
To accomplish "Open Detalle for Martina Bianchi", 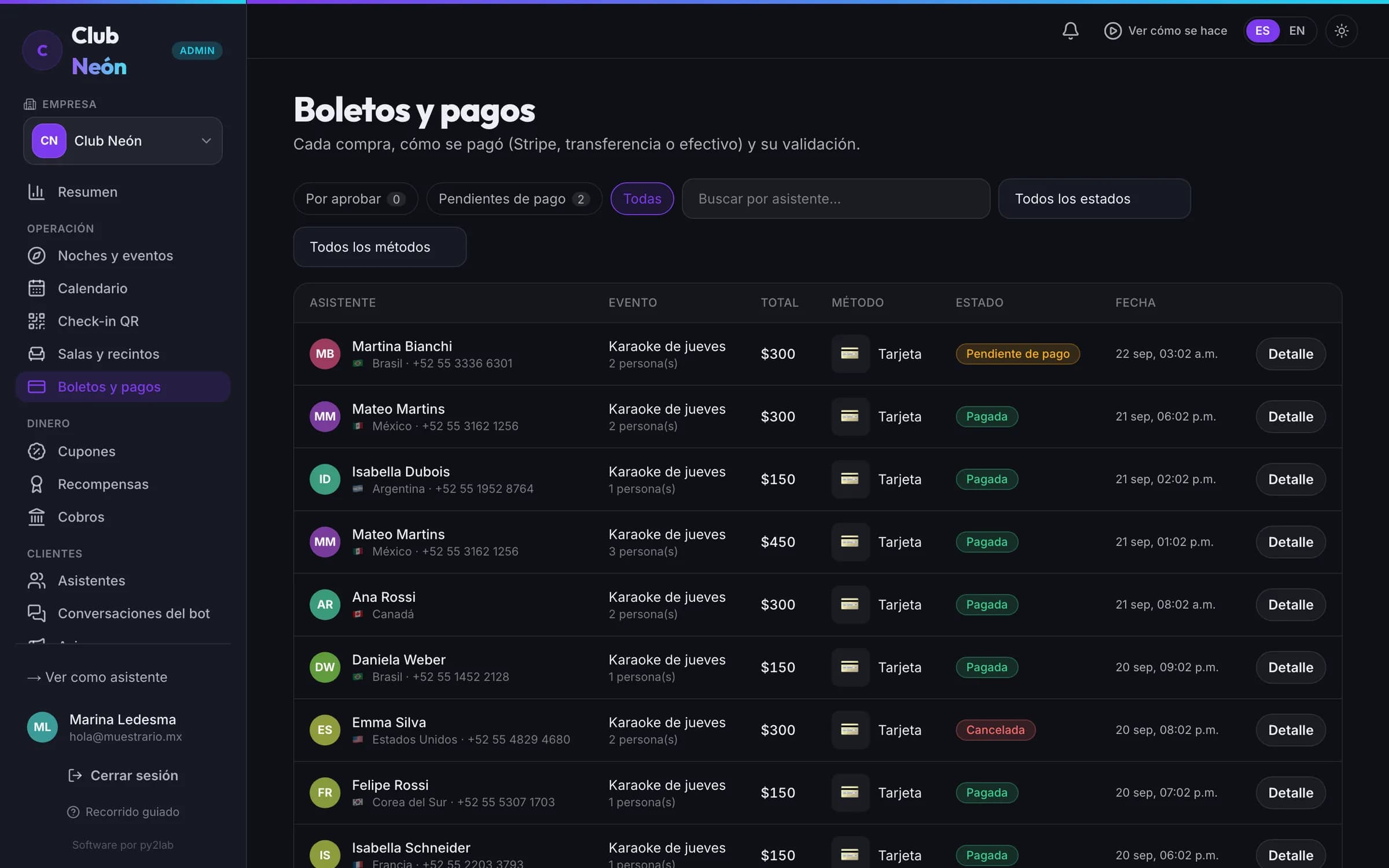I will click(x=1290, y=354).
